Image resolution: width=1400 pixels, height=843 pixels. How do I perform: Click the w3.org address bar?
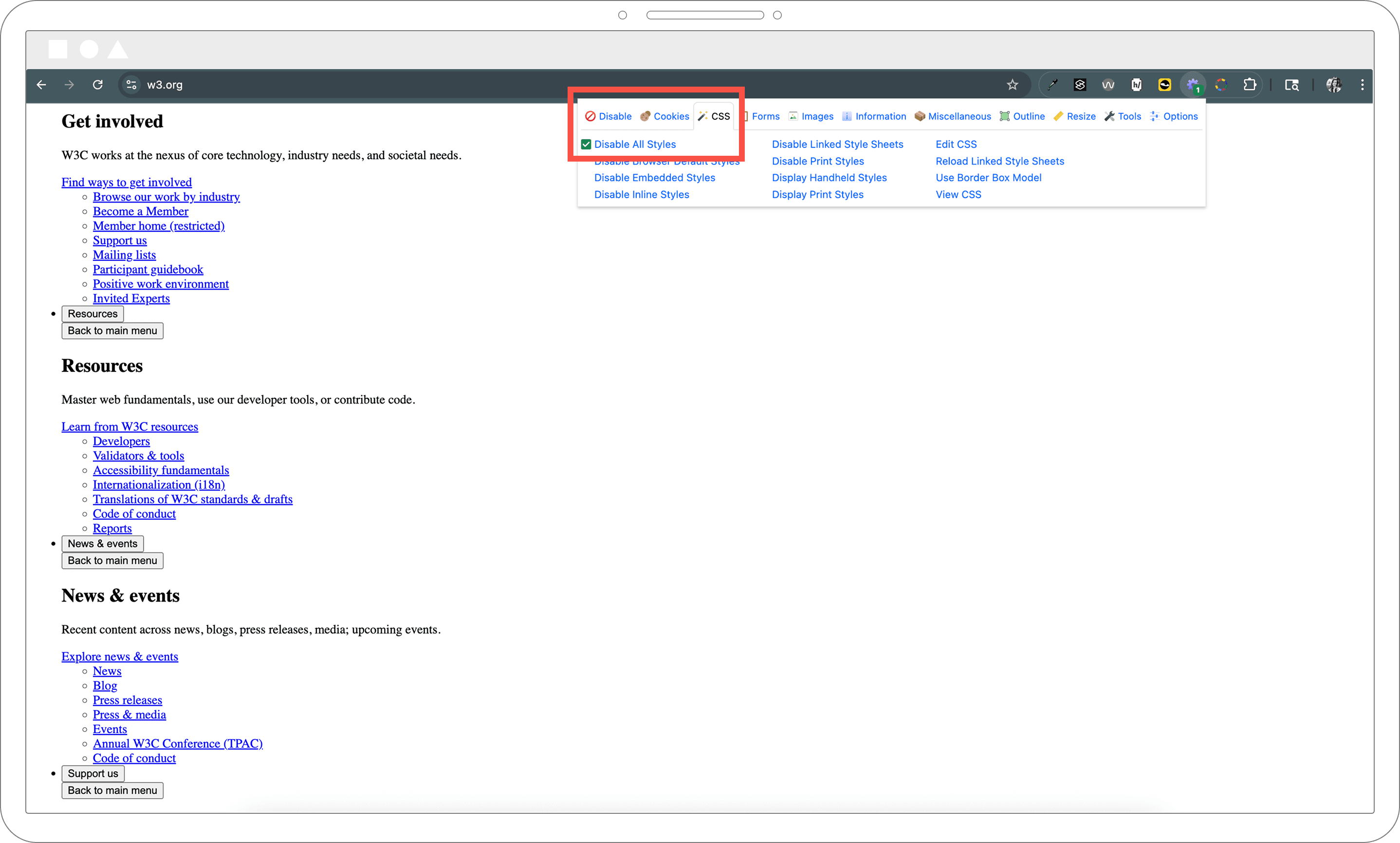pos(573,85)
